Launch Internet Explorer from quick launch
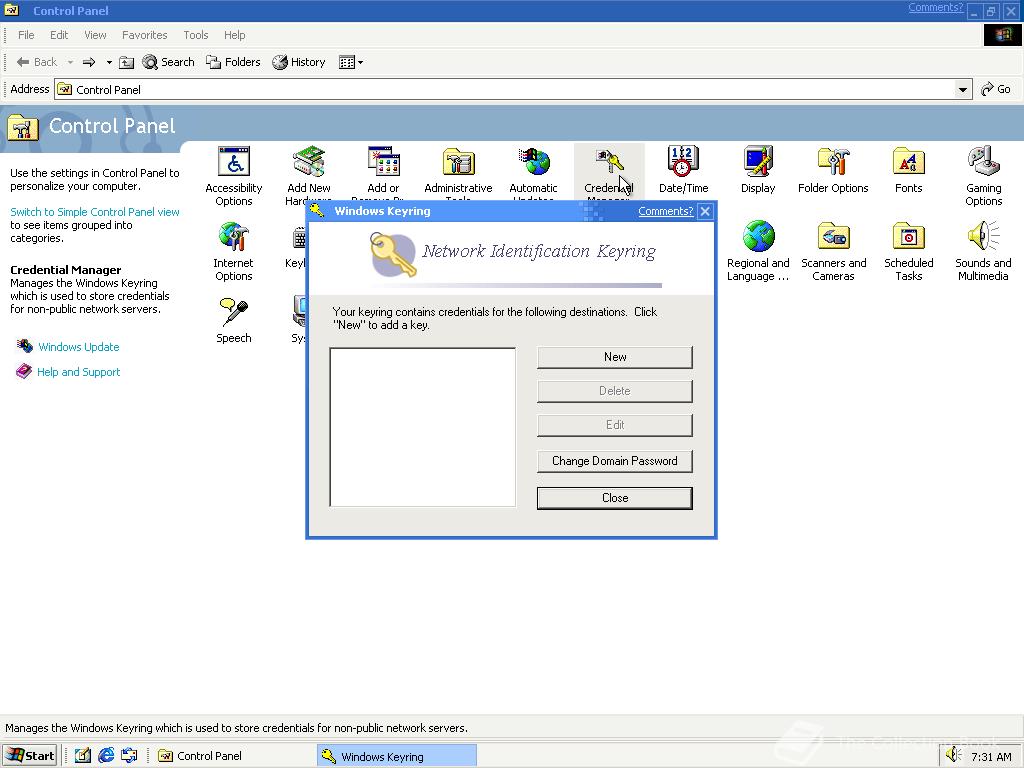The image size is (1024, 768). (106, 756)
